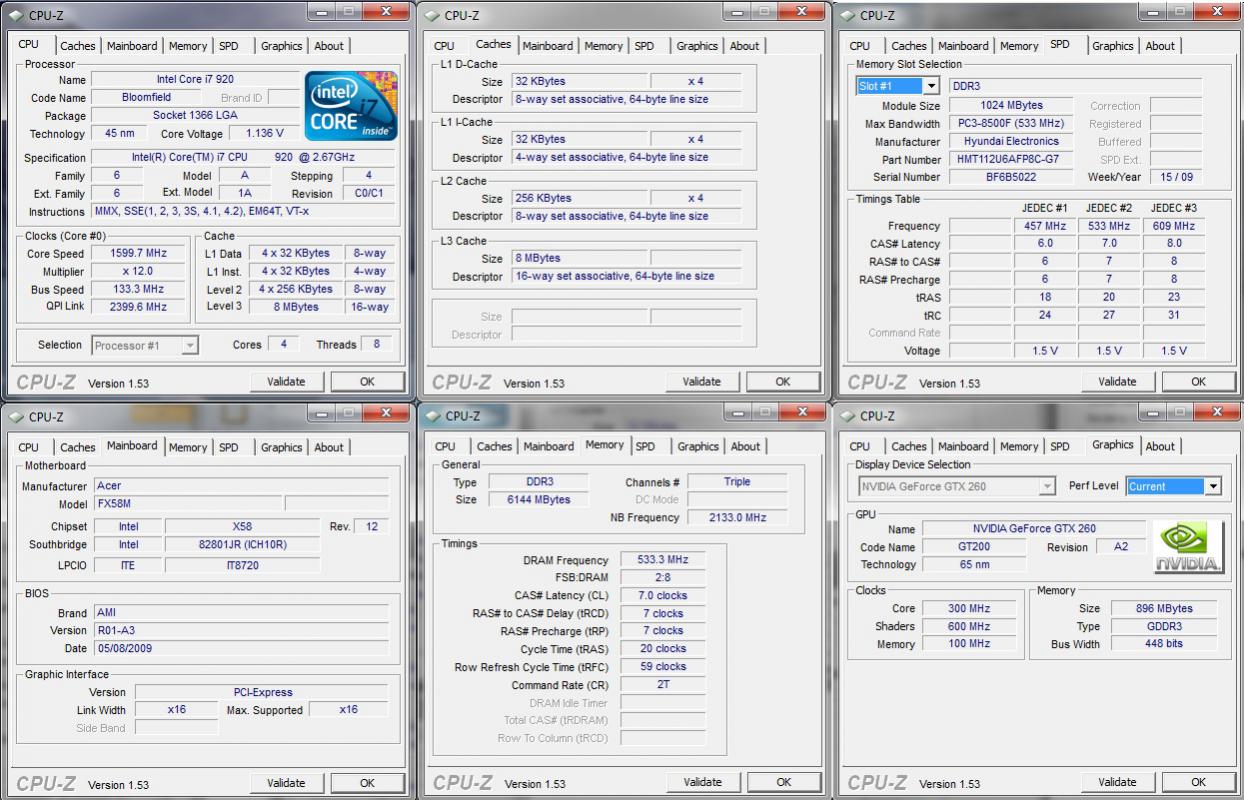This screenshot has height=800, width=1244.
Task: Select Memory tab in Graphics window
Action: [x=1018, y=446]
